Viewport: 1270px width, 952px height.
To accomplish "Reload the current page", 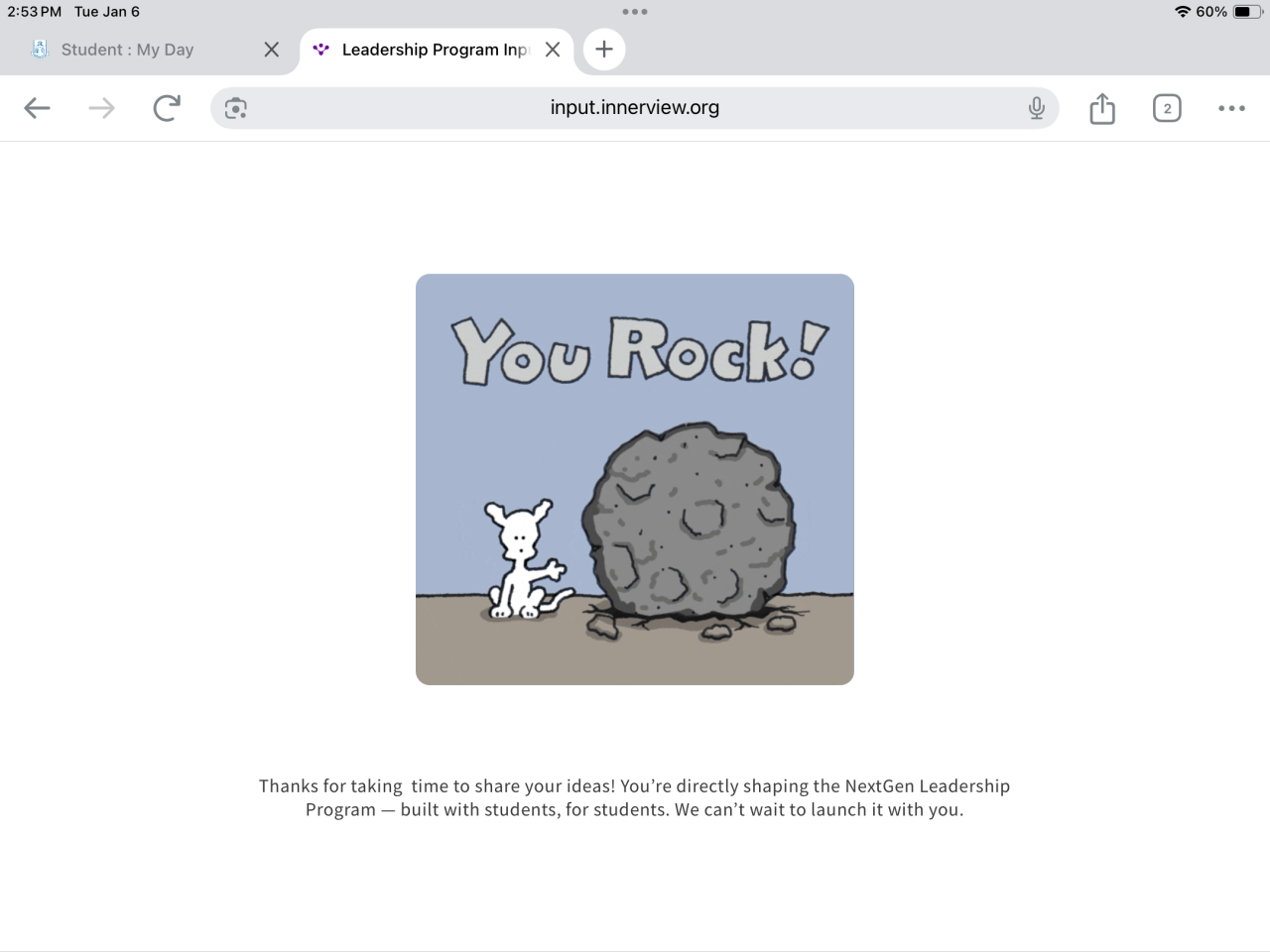I will [167, 107].
